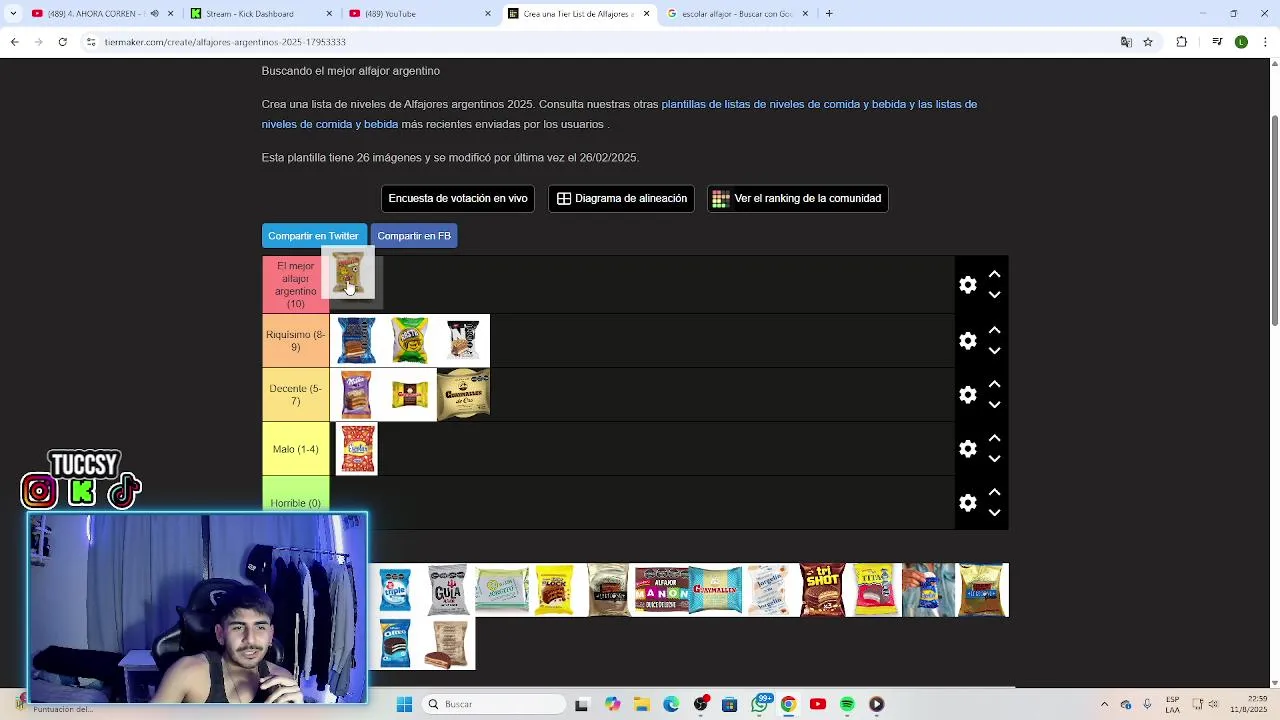
Task: Select the Guaymallen alfajor thumbnail
Action: click(716, 590)
